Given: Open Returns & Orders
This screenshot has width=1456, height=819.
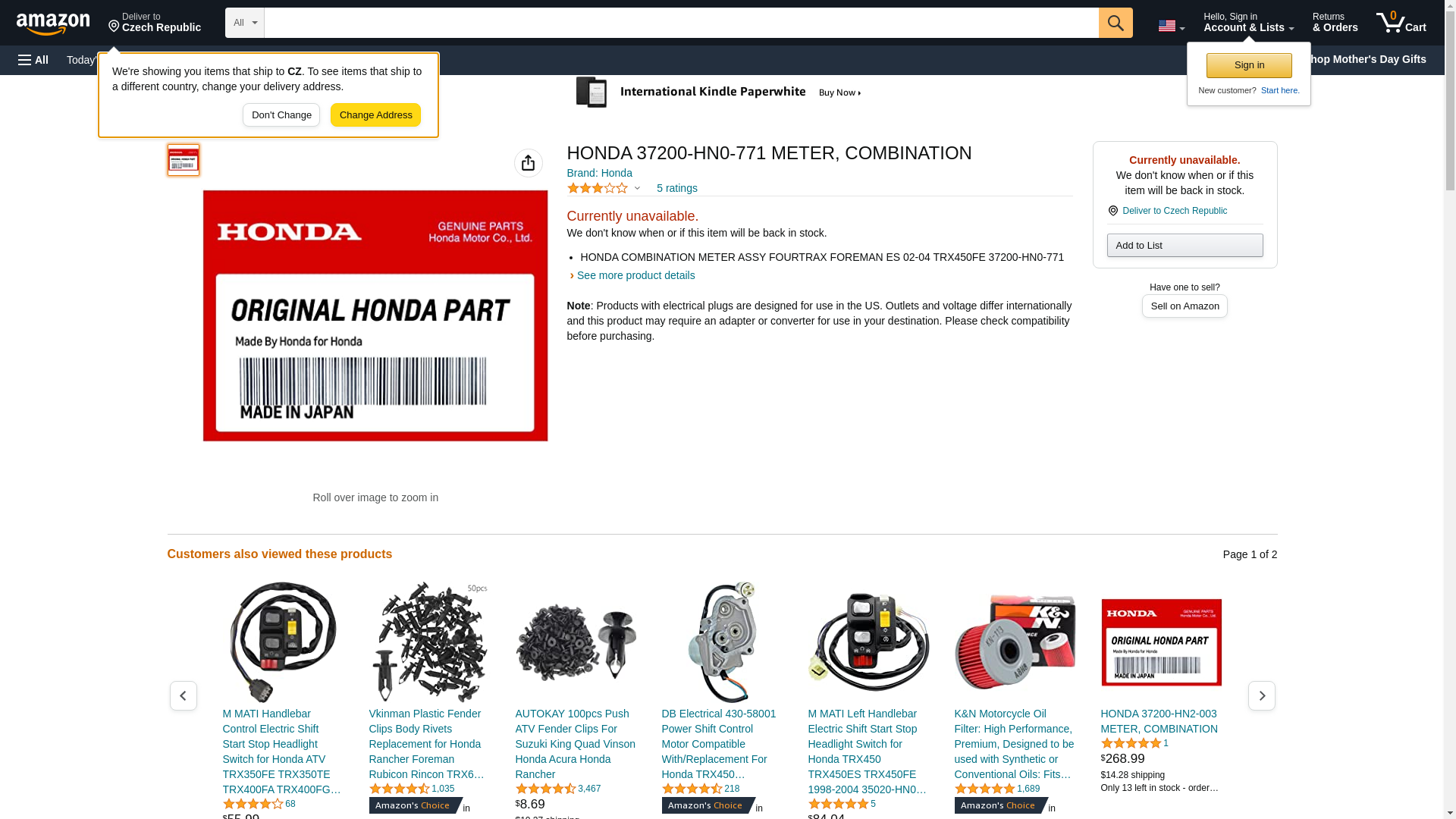Looking at the screenshot, I should point(1335,22).
